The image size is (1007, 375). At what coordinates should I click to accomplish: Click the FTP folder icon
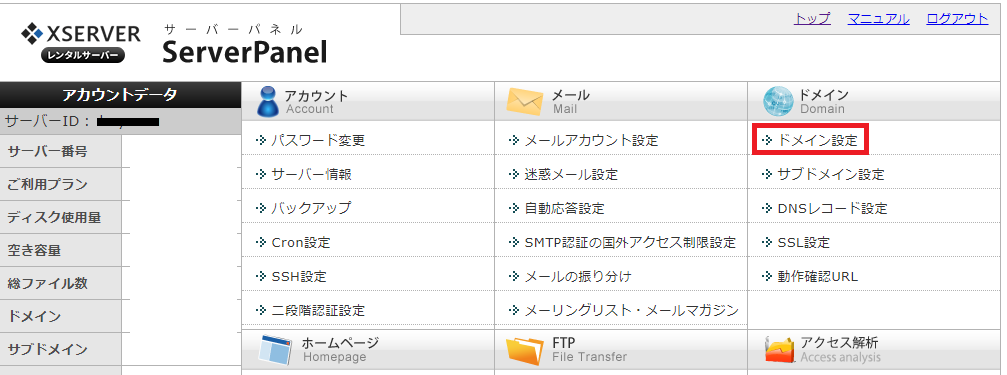tap(525, 350)
